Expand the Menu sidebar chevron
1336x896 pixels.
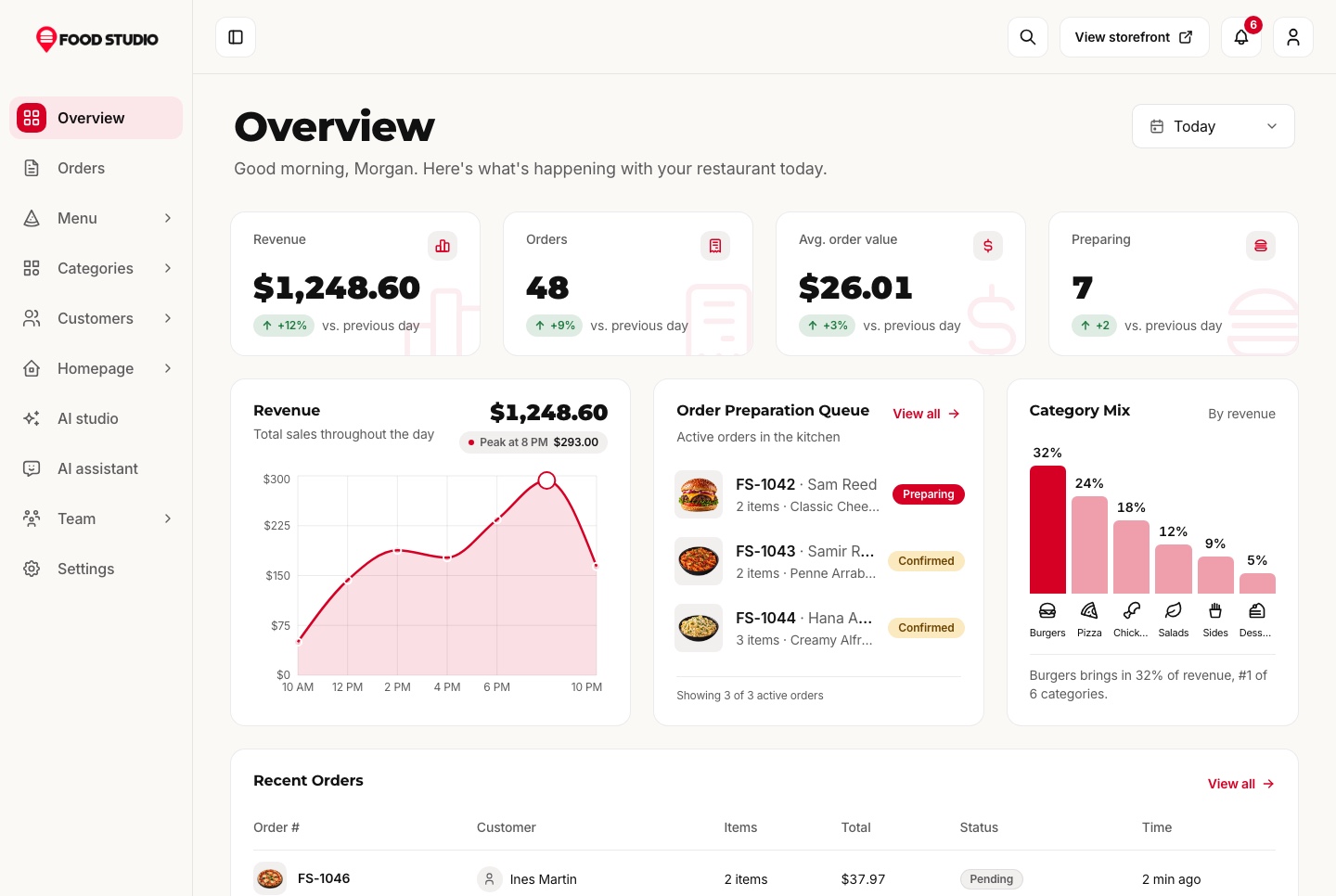pos(168,218)
